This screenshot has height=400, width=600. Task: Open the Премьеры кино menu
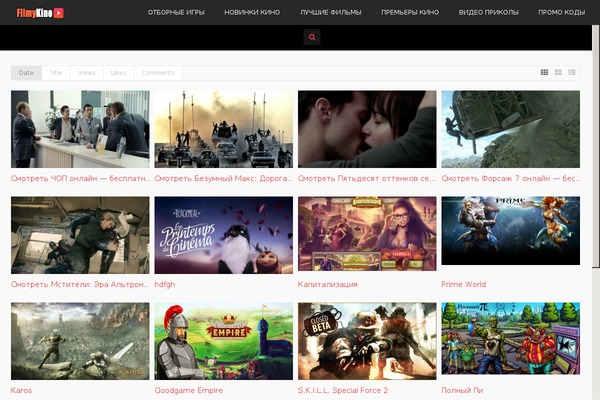(x=410, y=12)
